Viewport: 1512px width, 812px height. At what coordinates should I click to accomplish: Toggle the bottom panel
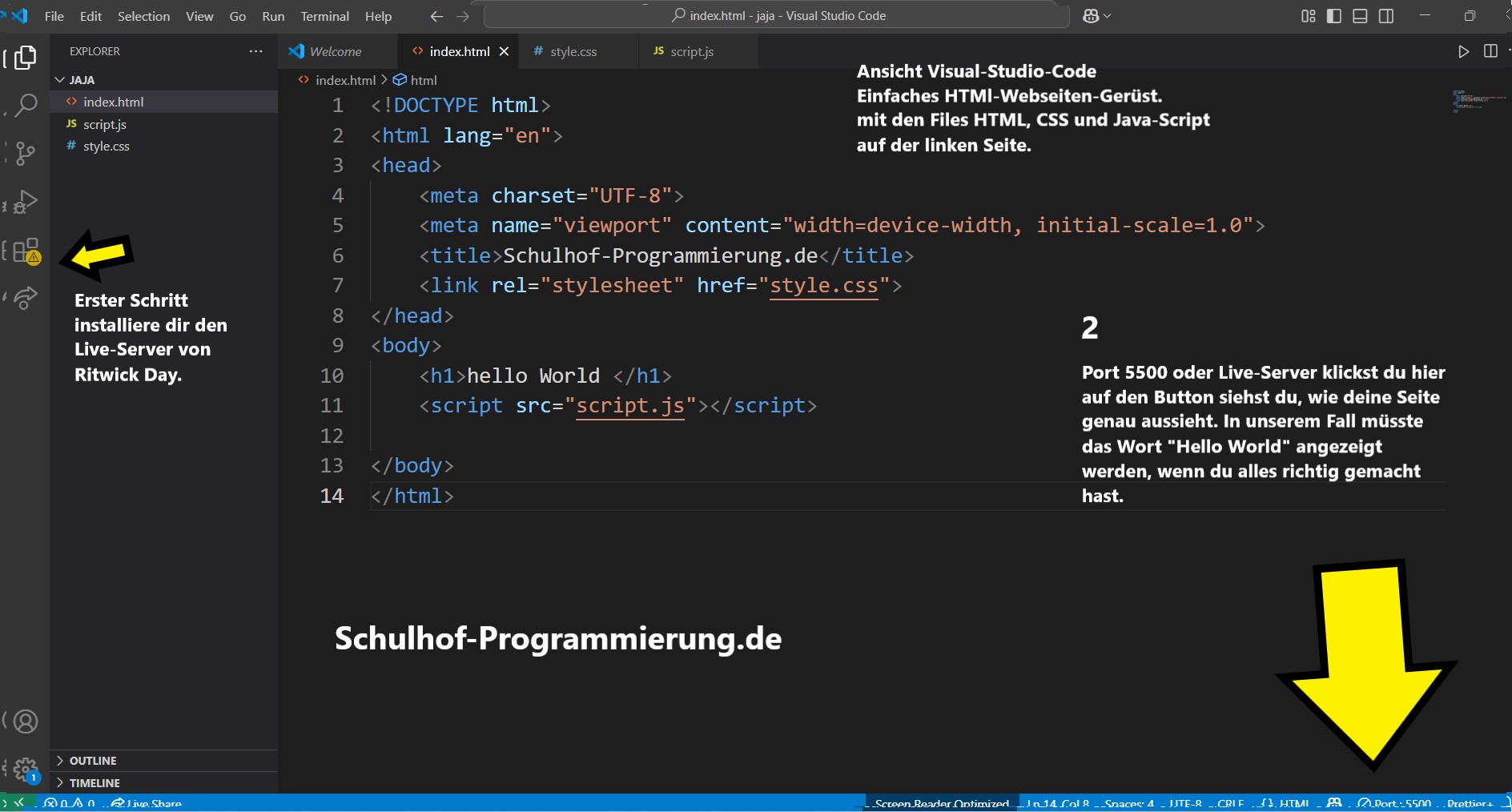click(1360, 16)
